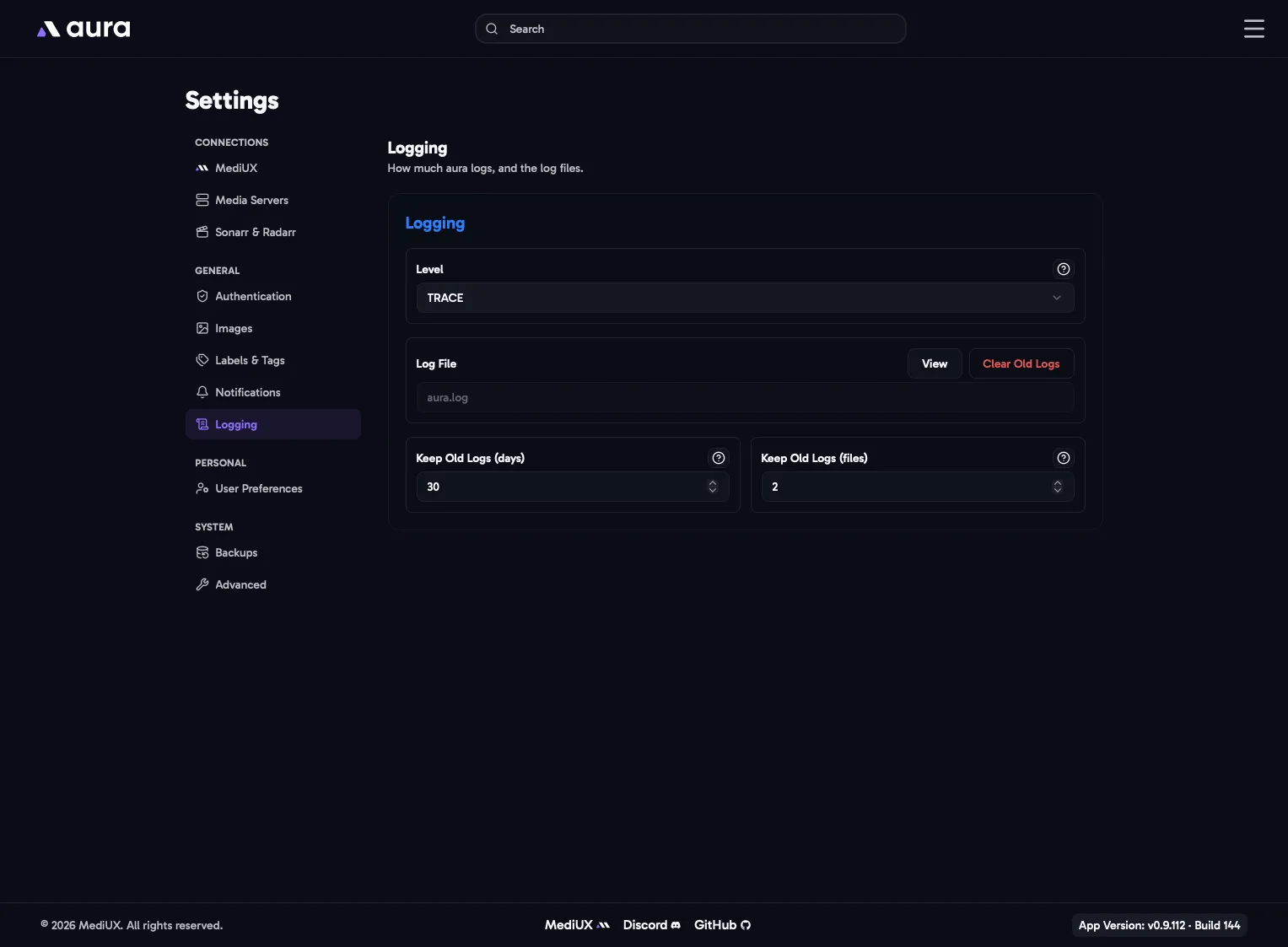Click the Images sidebar icon
The image size is (1288, 947).
pos(202,328)
